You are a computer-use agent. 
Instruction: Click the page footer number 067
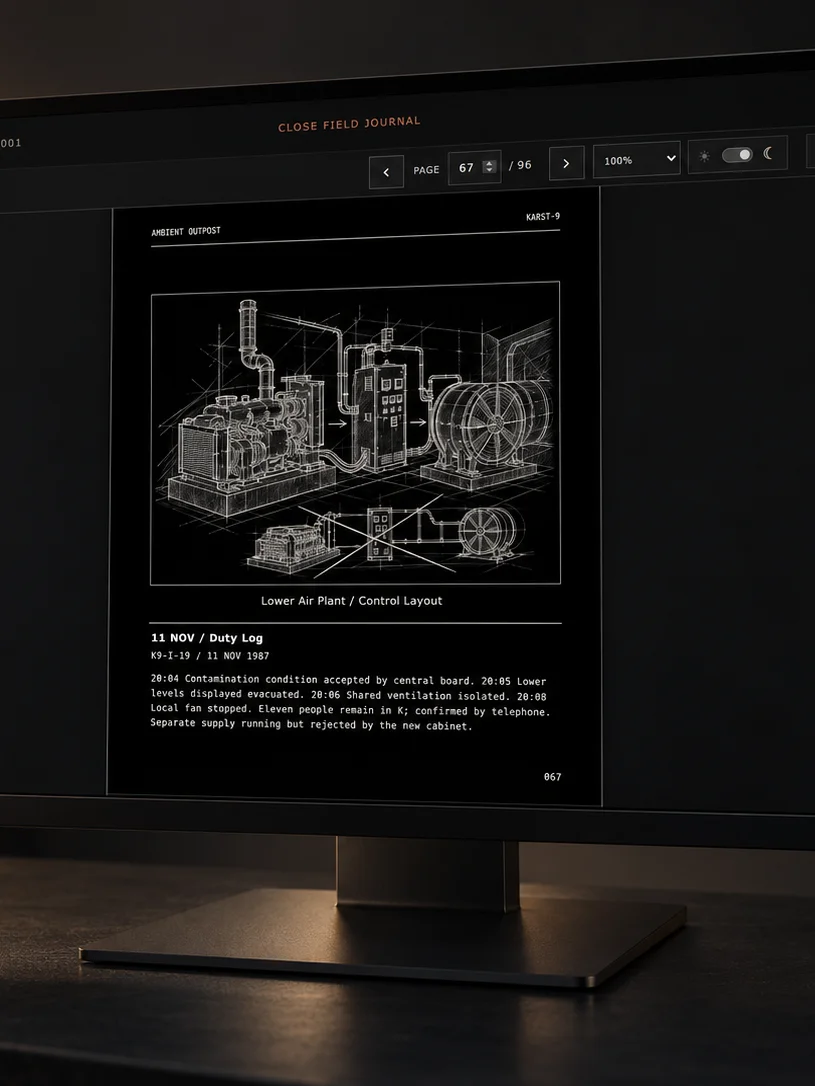tap(553, 776)
